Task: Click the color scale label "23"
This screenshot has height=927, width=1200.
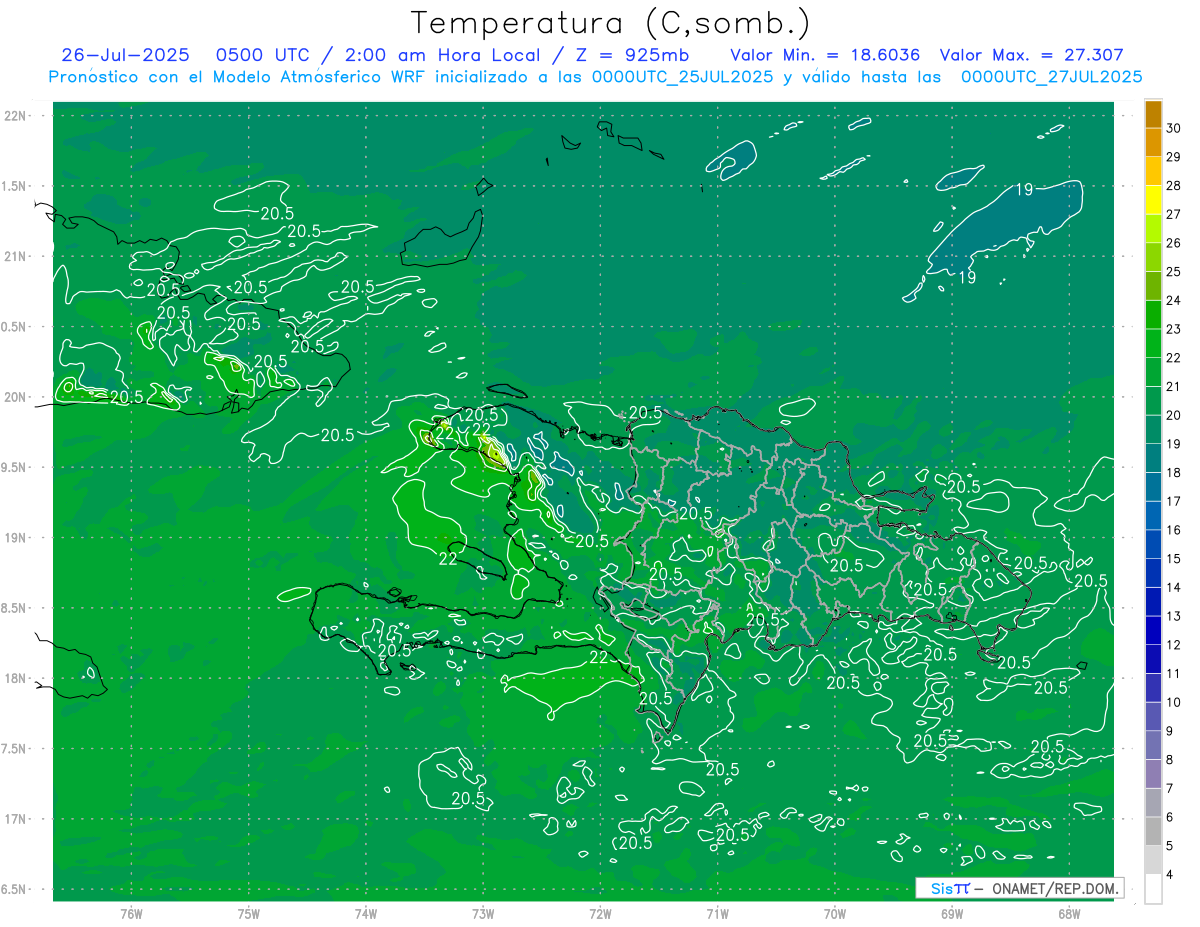Action: pyautogui.click(x=1174, y=329)
